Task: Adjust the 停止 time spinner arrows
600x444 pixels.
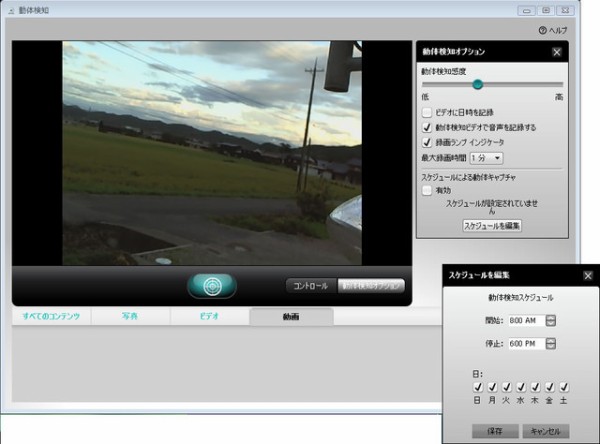Action: pyautogui.click(x=551, y=343)
